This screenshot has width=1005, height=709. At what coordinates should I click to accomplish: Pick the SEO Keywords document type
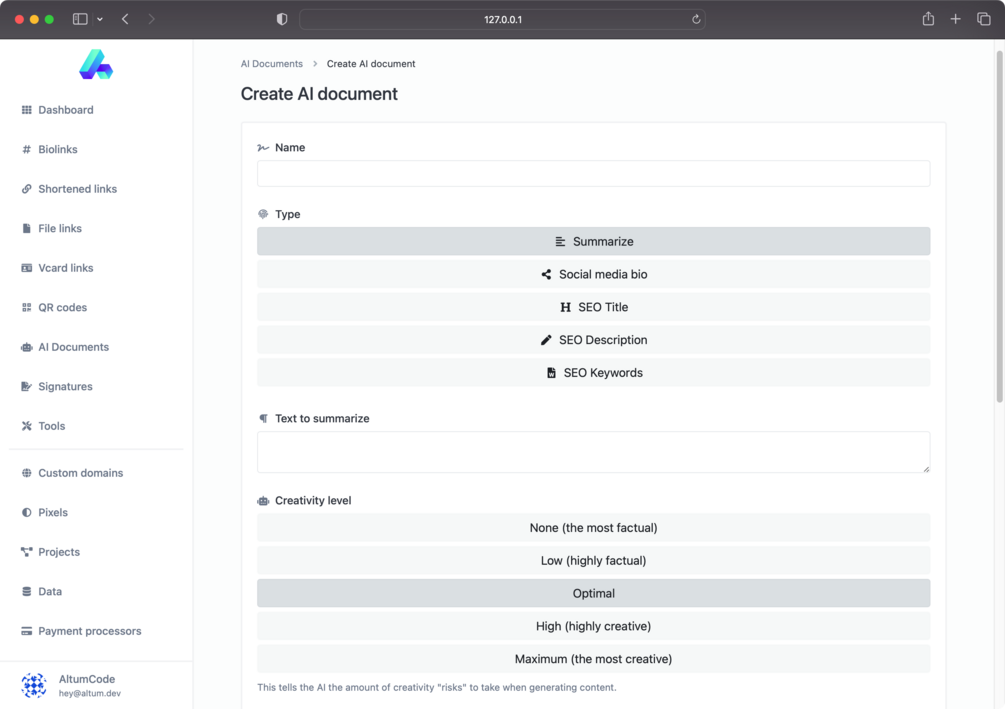pyautogui.click(x=594, y=372)
